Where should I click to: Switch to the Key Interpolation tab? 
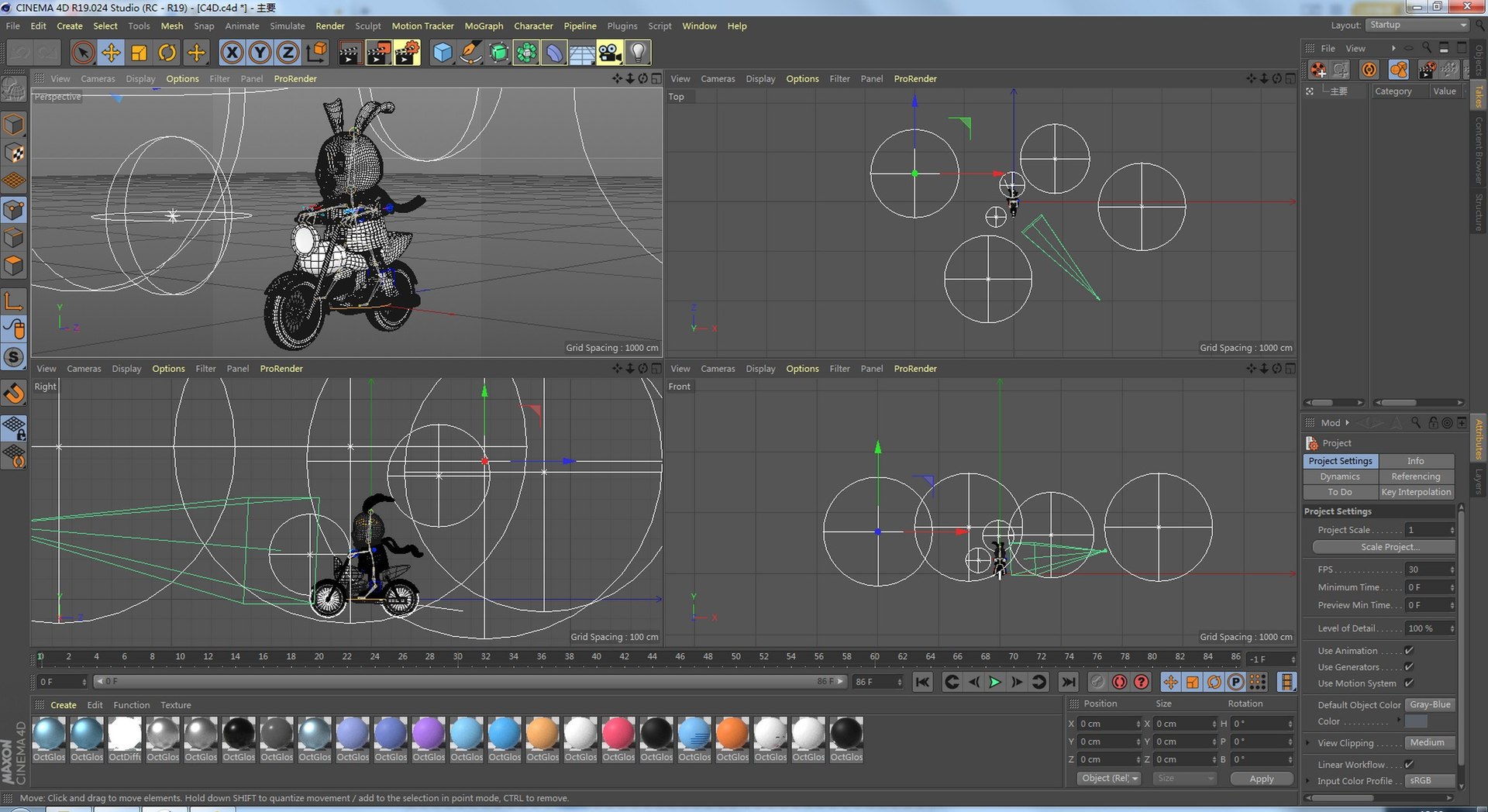click(x=1415, y=492)
